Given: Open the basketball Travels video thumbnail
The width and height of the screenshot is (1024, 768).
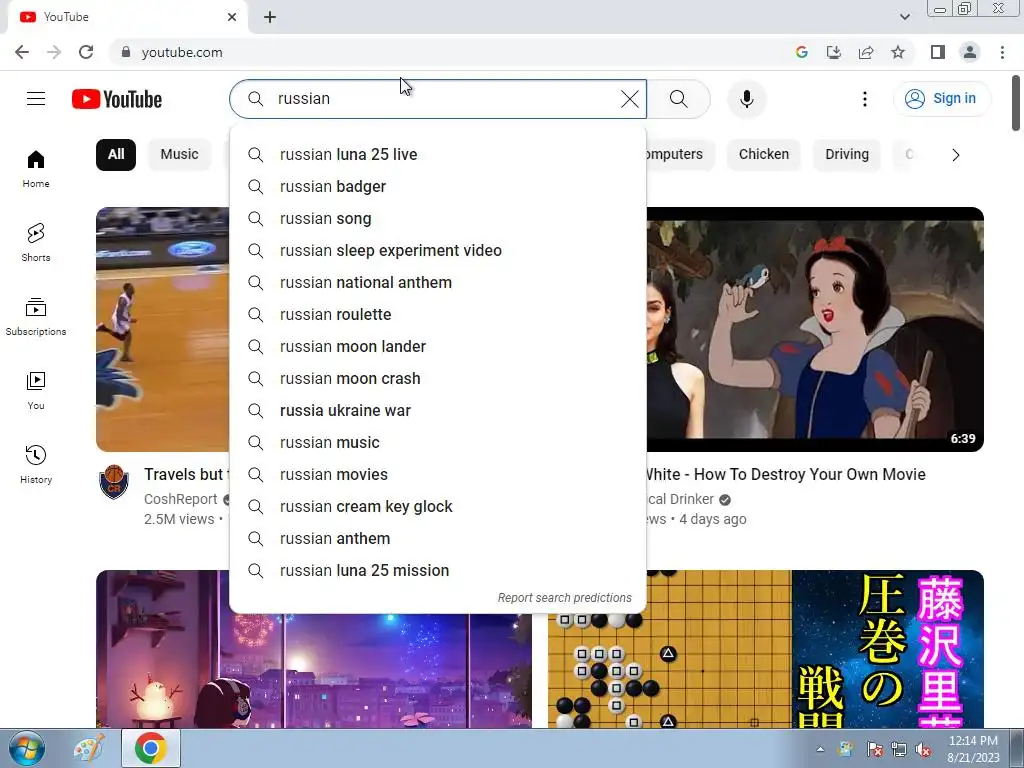Looking at the screenshot, I should pyautogui.click(x=163, y=329).
